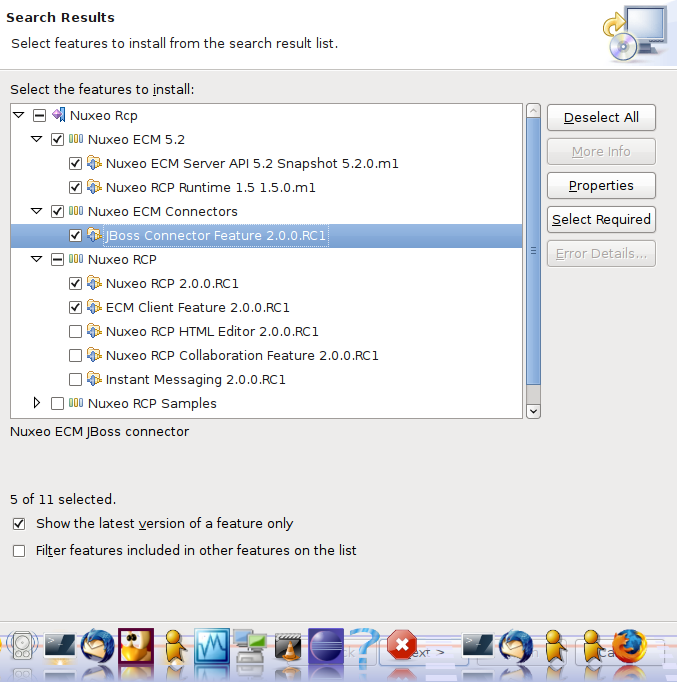Expand the Nuxeo RCP Samples node
This screenshot has width=677, height=682.
[x=37, y=403]
